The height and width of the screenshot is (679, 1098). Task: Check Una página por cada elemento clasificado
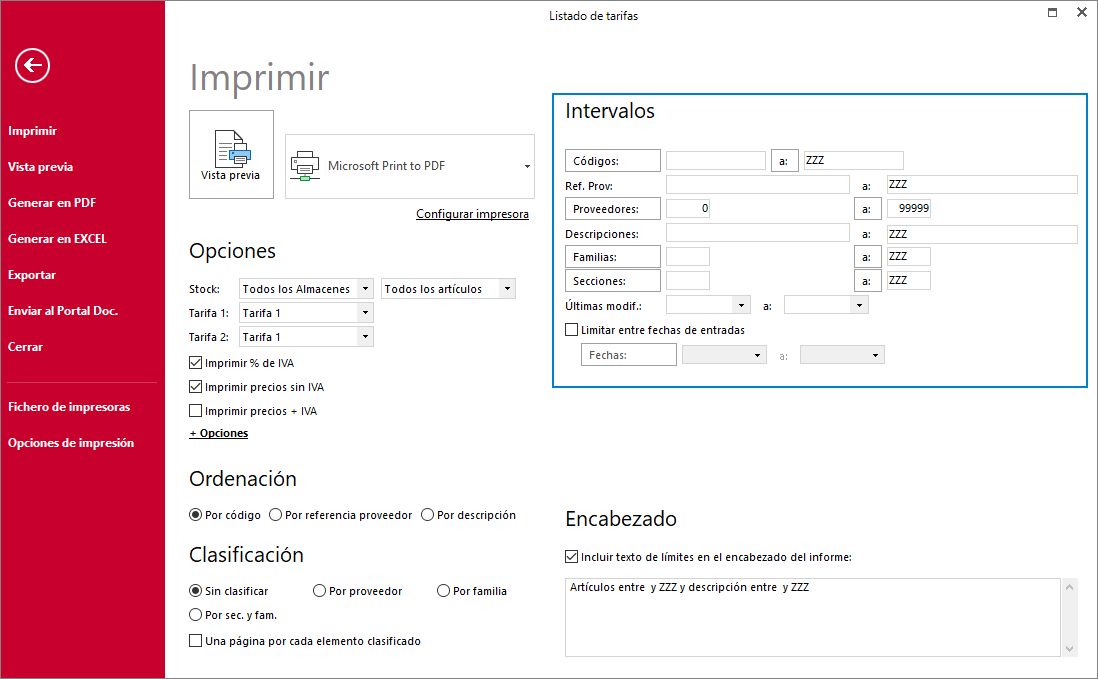click(195, 640)
